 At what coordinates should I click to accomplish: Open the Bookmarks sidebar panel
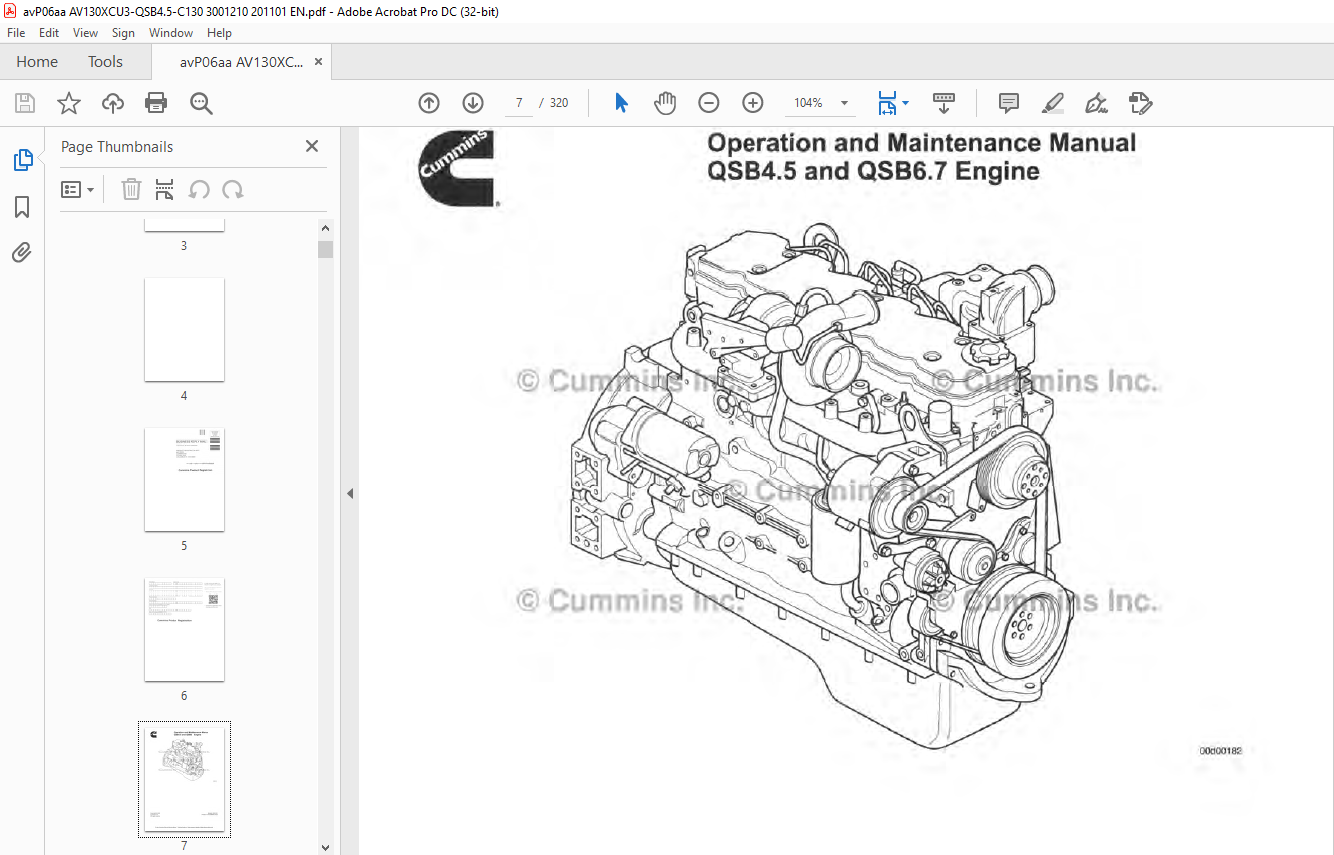pyautogui.click(x=22, y=207)
